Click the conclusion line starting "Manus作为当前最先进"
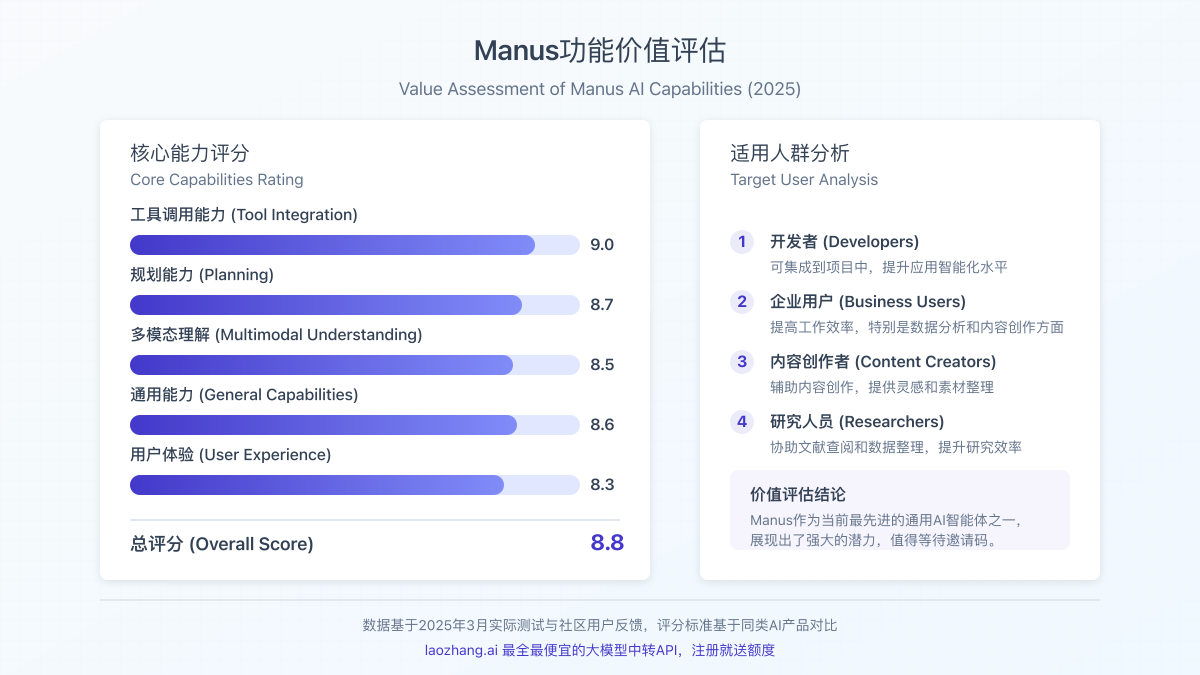The height and width of the screenshot is (675, 1200). (889, 520)
